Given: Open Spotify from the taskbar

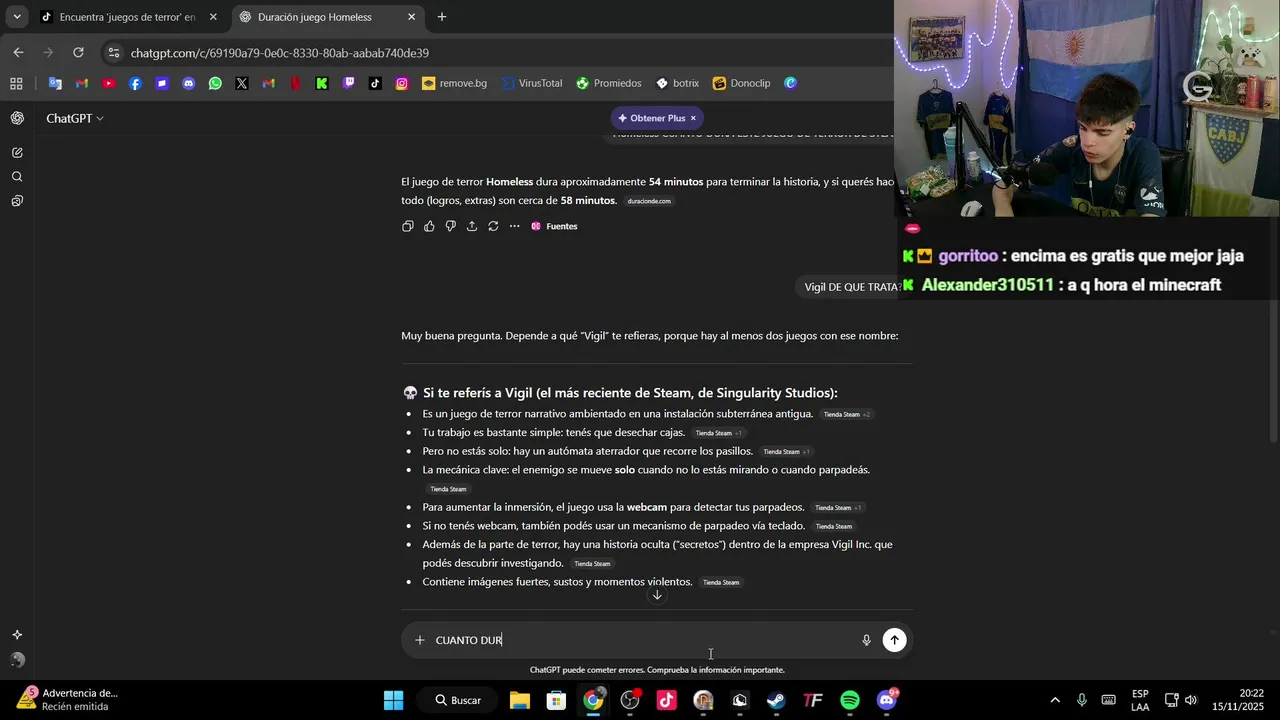Looking at the screenshot, I should click(850, 700).
